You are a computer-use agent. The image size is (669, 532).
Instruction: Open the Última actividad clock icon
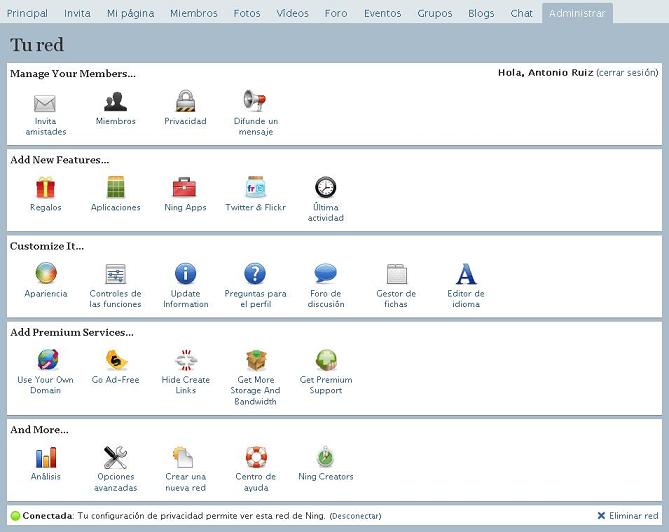pos(325,188)
